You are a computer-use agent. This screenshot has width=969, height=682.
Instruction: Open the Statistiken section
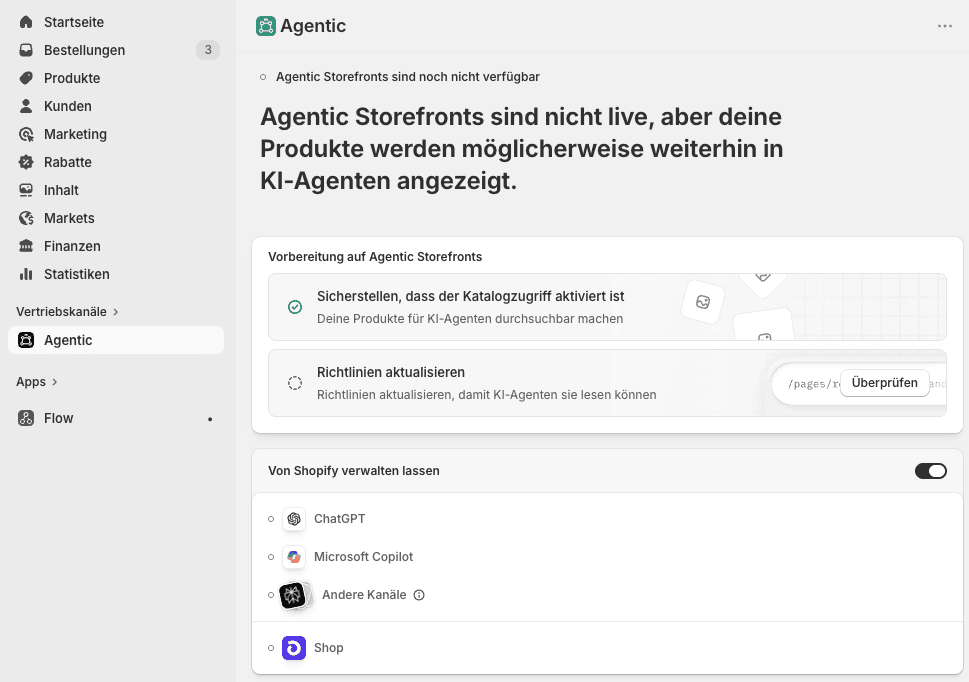point(116,274)
